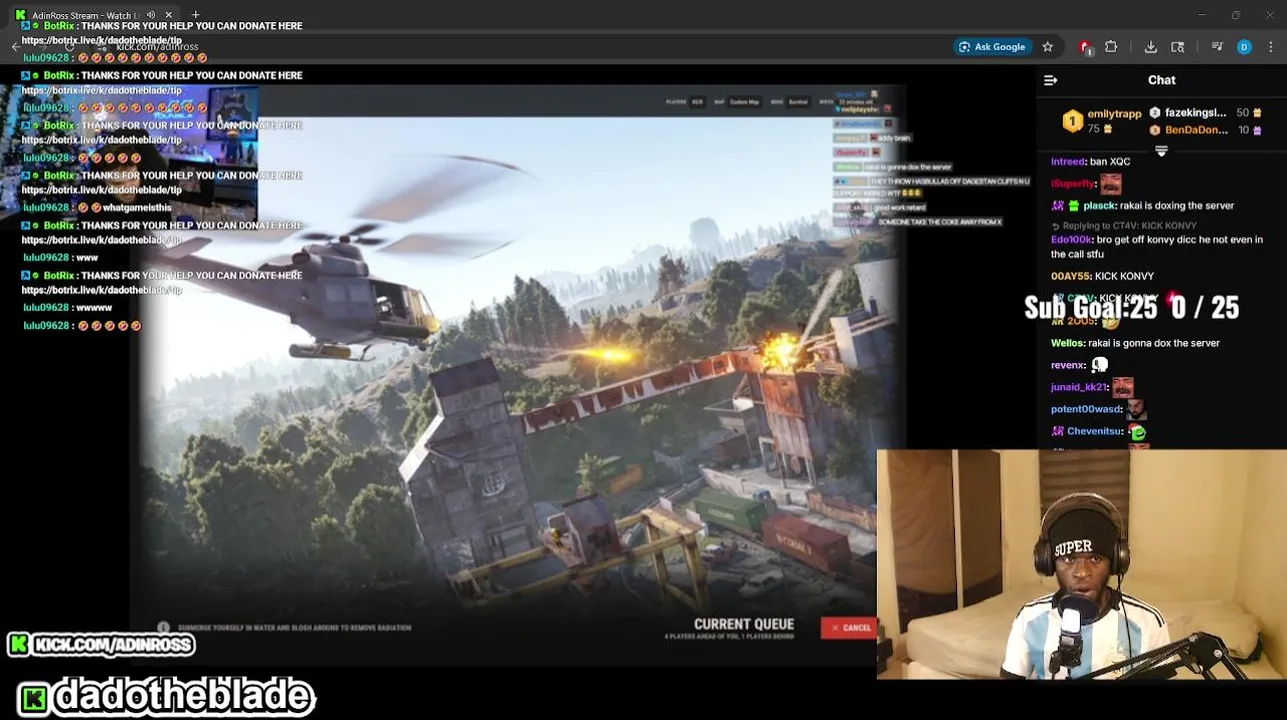Click username 00AY55 in chat
The height and width of the screenshot is (720, 1287).
coord(1071,276)
